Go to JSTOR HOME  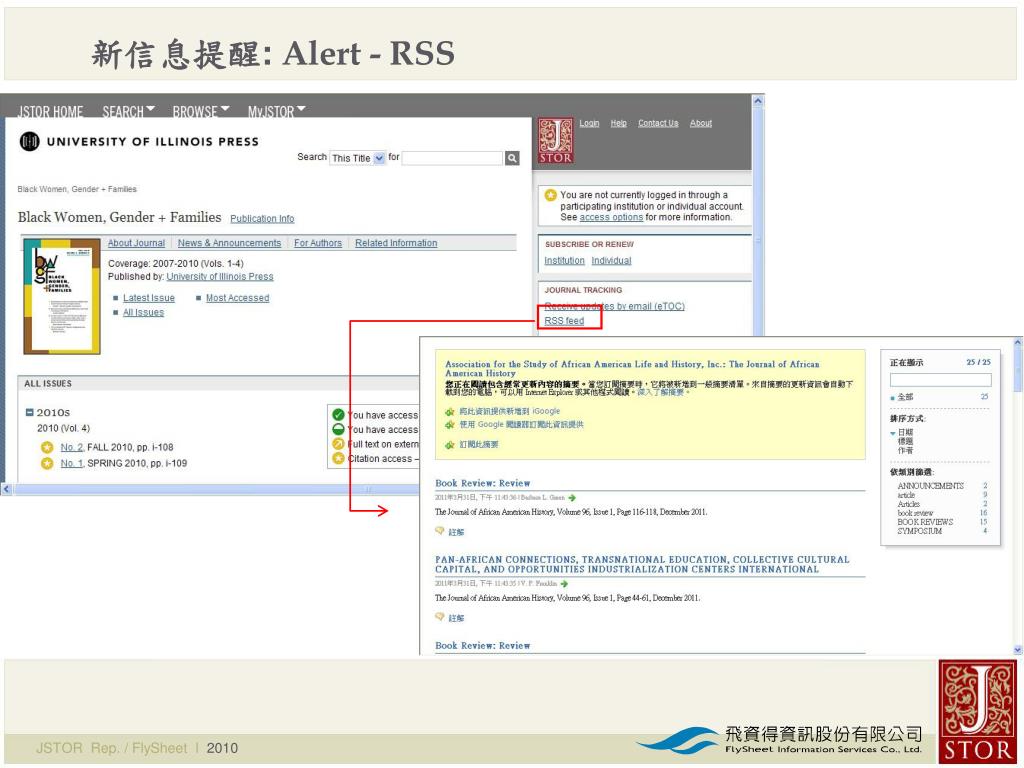coord(50,112)
